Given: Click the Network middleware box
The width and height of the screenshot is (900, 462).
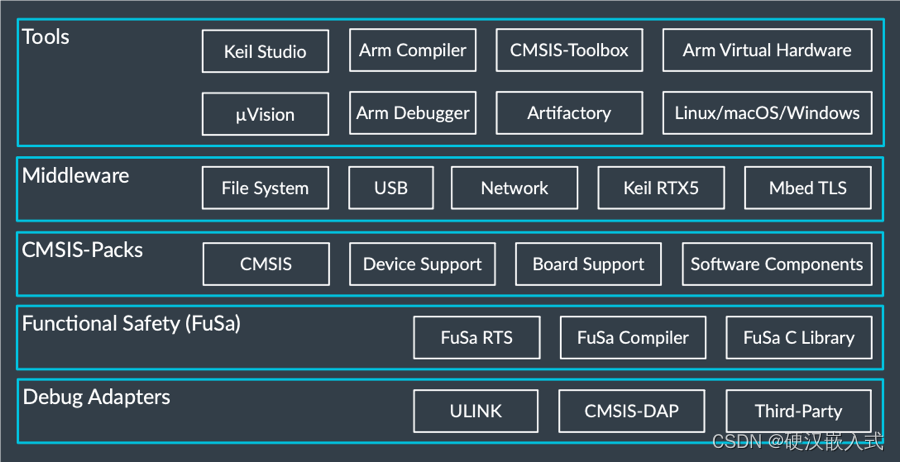Looking at the screenshot, I should pyautogui.click(x=514, y=188).
